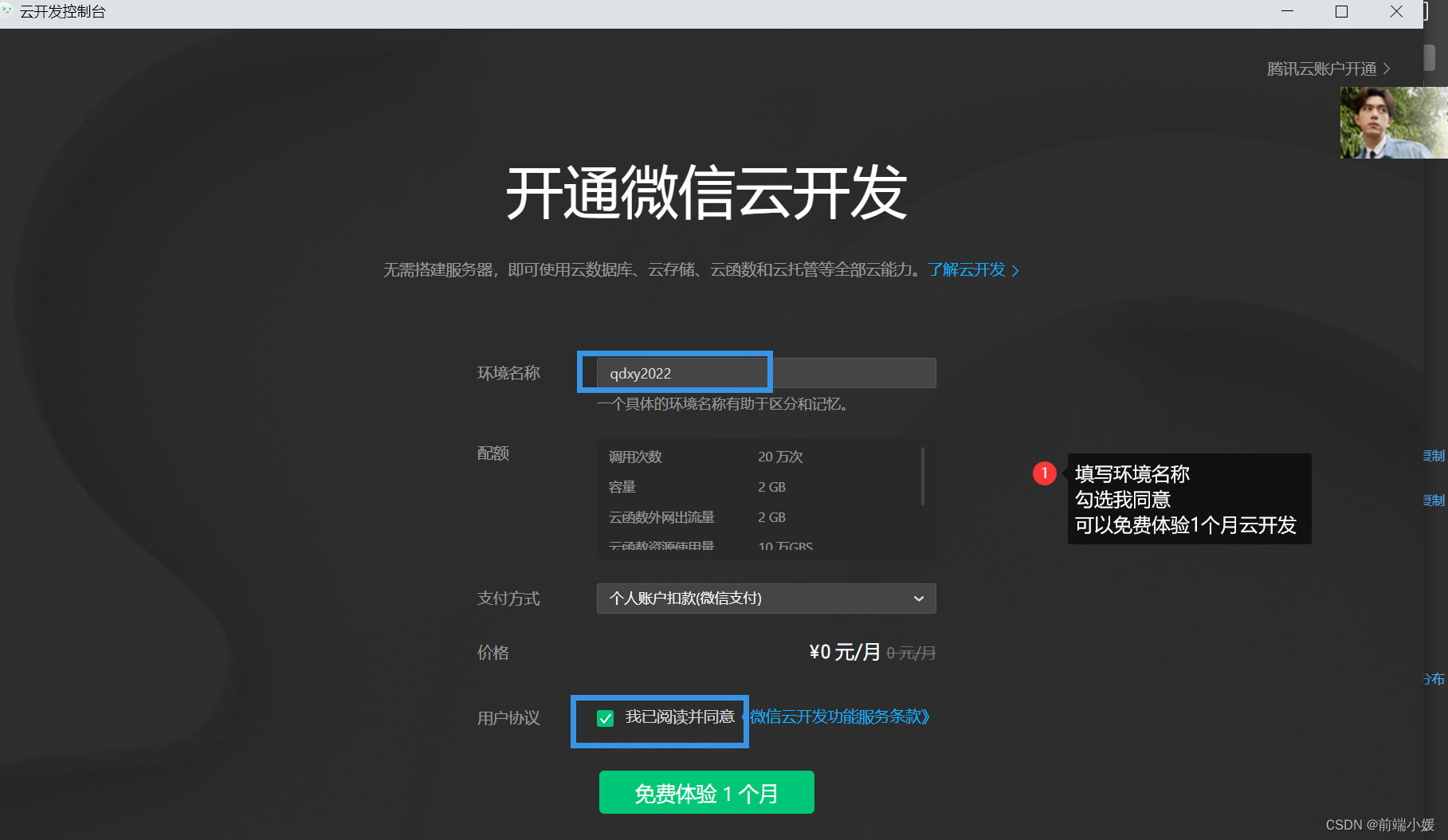Click the environment name input field

[766, 373]
